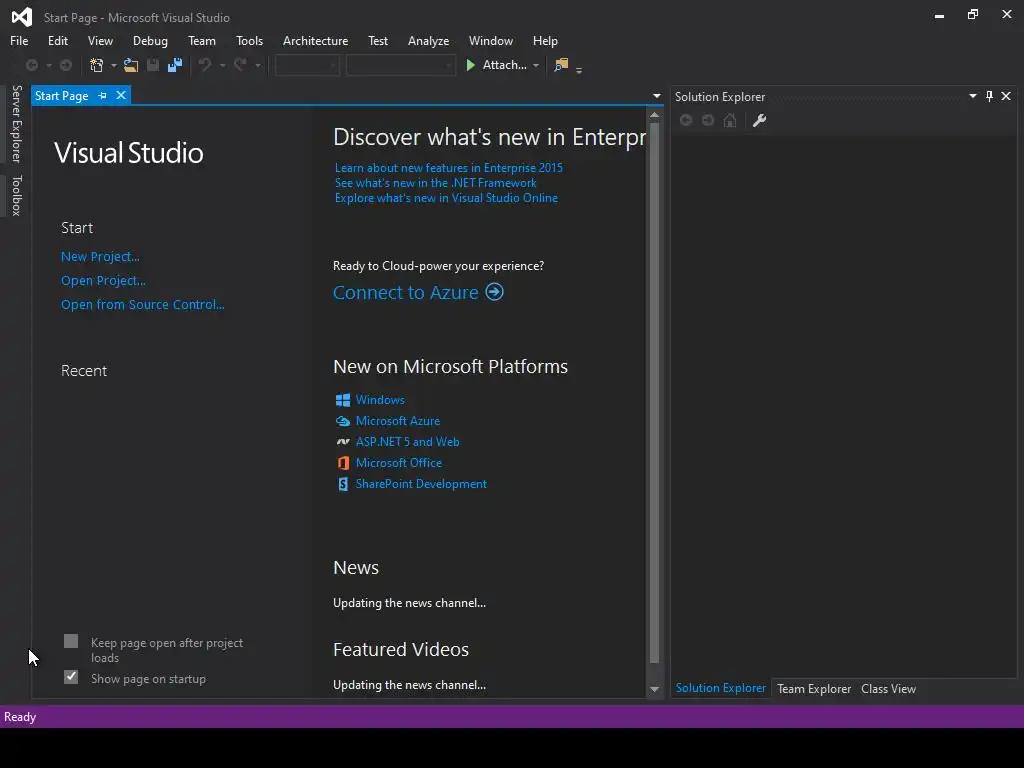Image resolution: width=1024 pixels, height=768 pixels.
Task: Open the Server Explorer side tab
Action: click(x=16, y=123)
